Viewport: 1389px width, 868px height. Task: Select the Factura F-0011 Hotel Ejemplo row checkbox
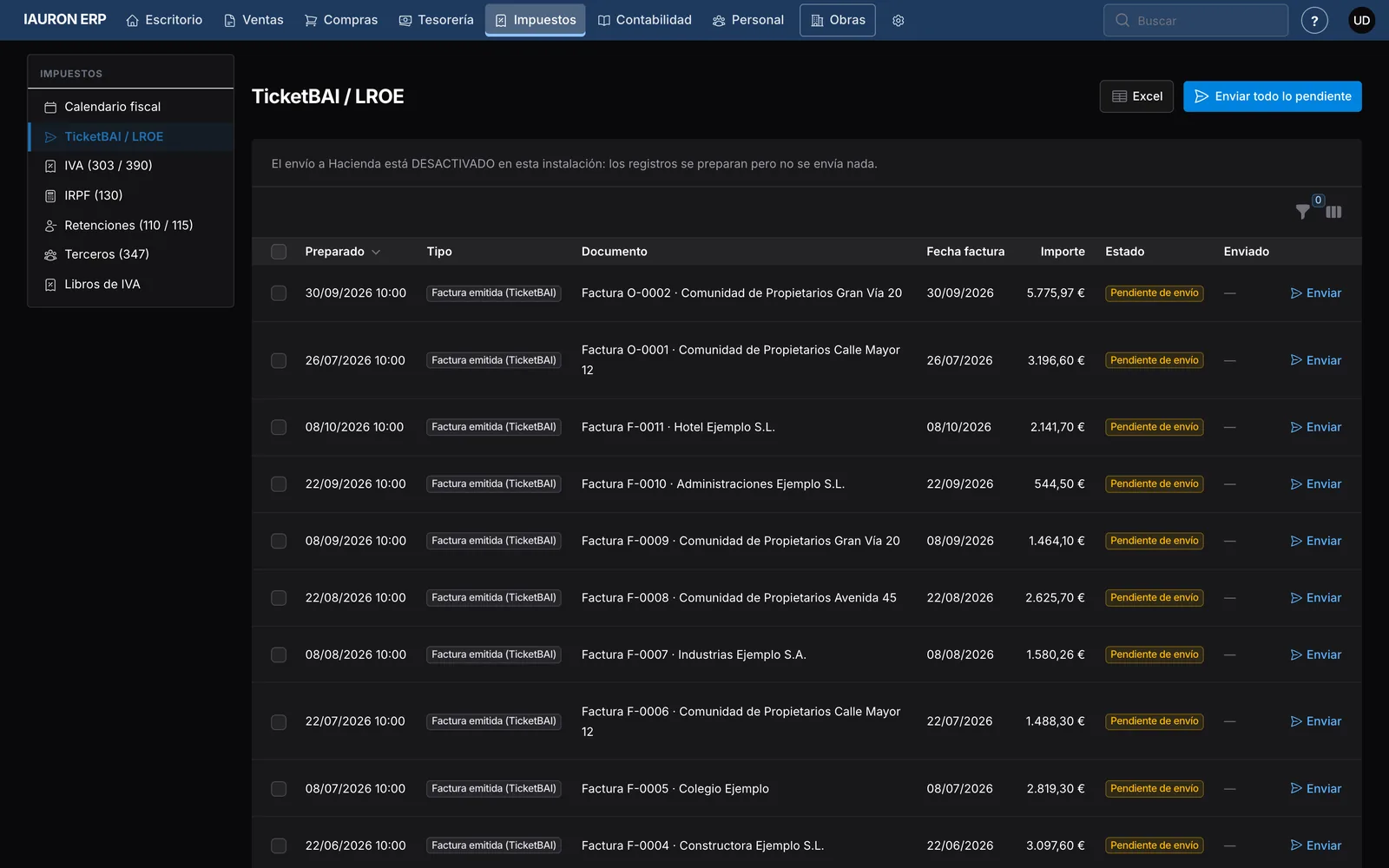tap(279, 427)
